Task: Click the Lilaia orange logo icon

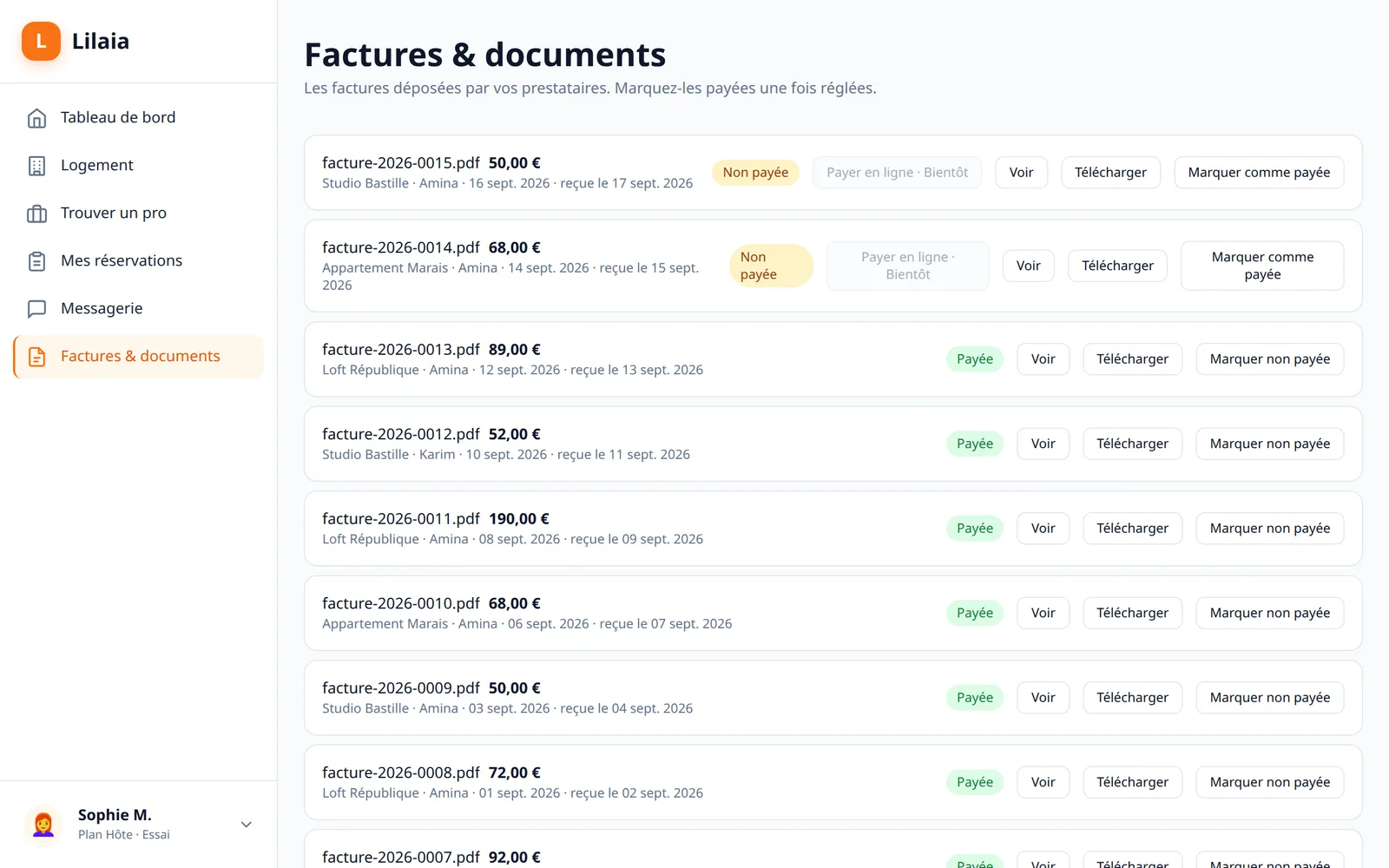Action: (41, 41)
